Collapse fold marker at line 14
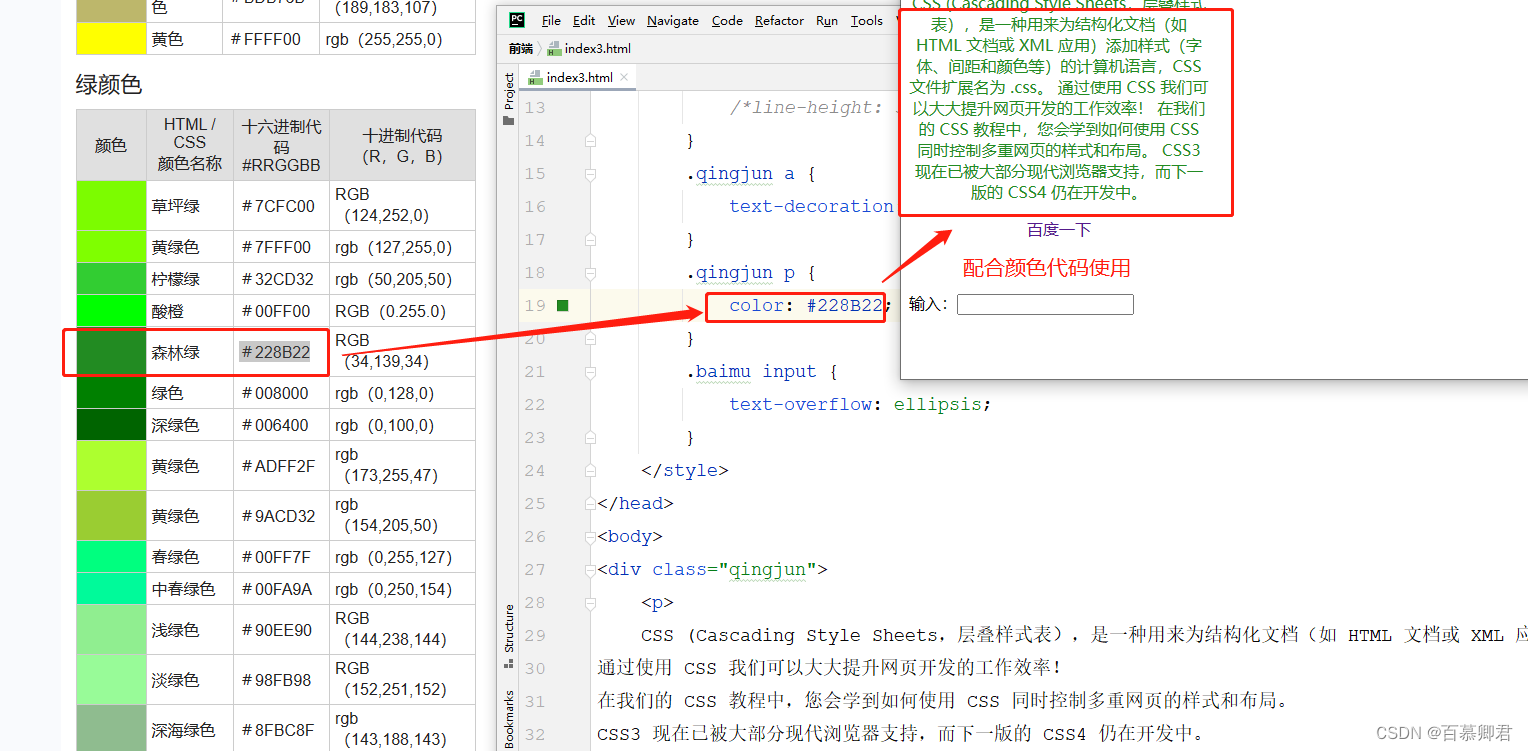 click(590, 141)
